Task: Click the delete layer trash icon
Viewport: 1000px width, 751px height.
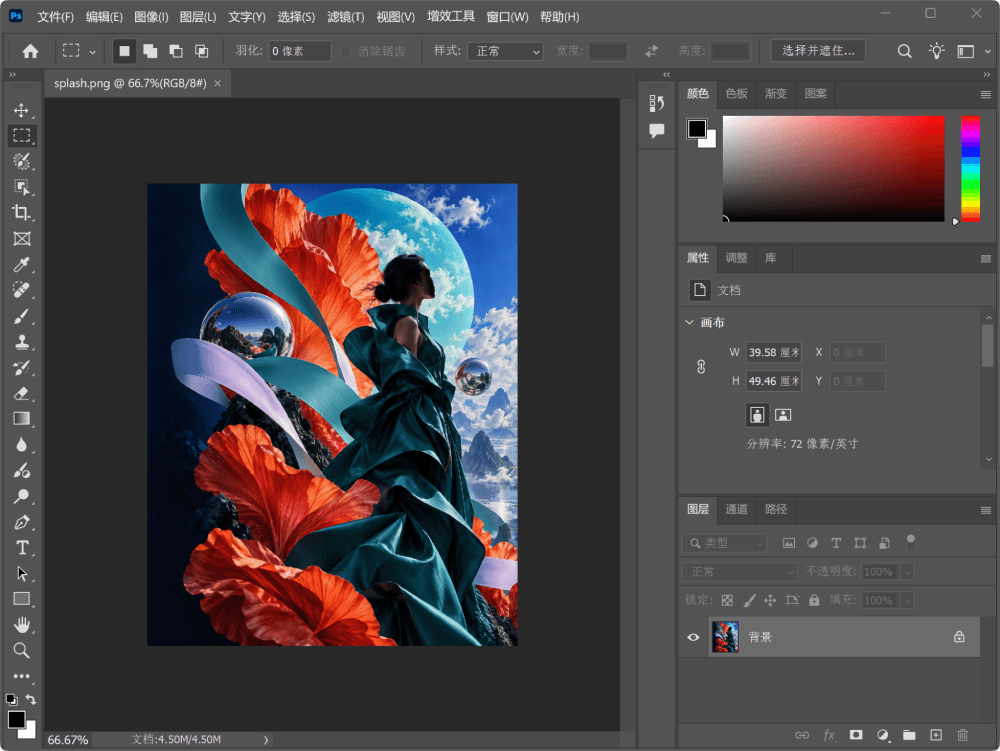Action: (x=962, y=735)
